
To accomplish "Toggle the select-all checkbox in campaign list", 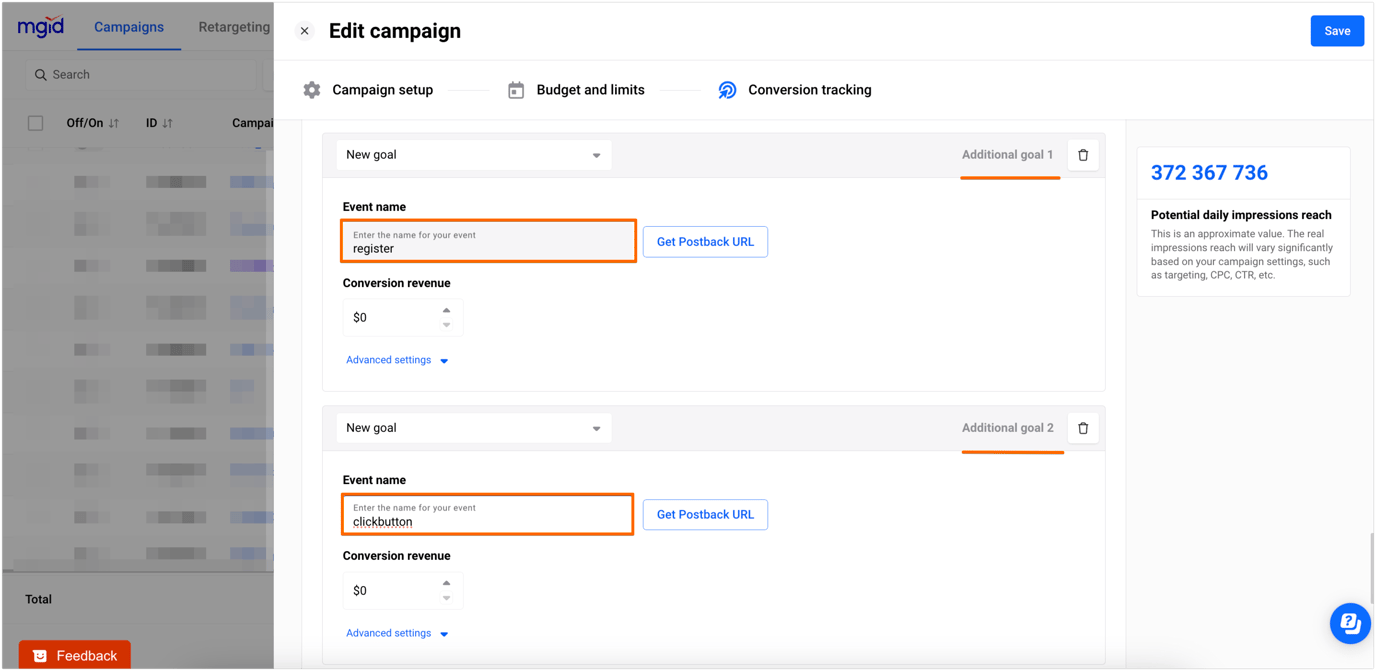I will click(35, 122).
